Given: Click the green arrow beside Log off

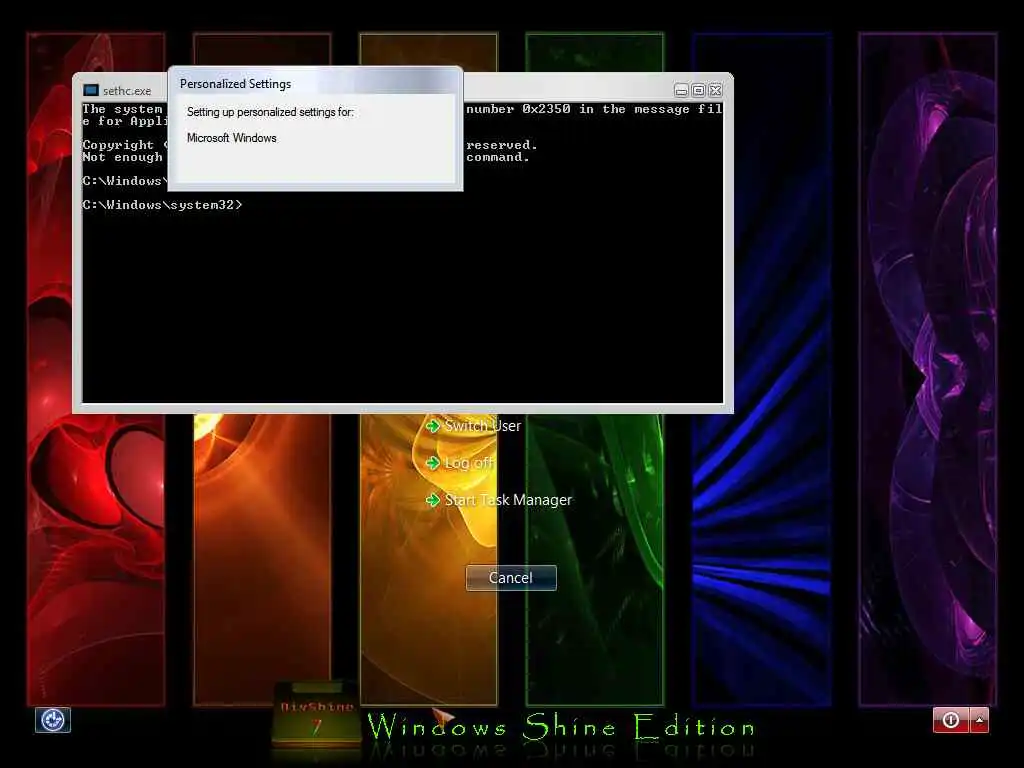Looking at the screenshot, I should (x=432, y=463).
